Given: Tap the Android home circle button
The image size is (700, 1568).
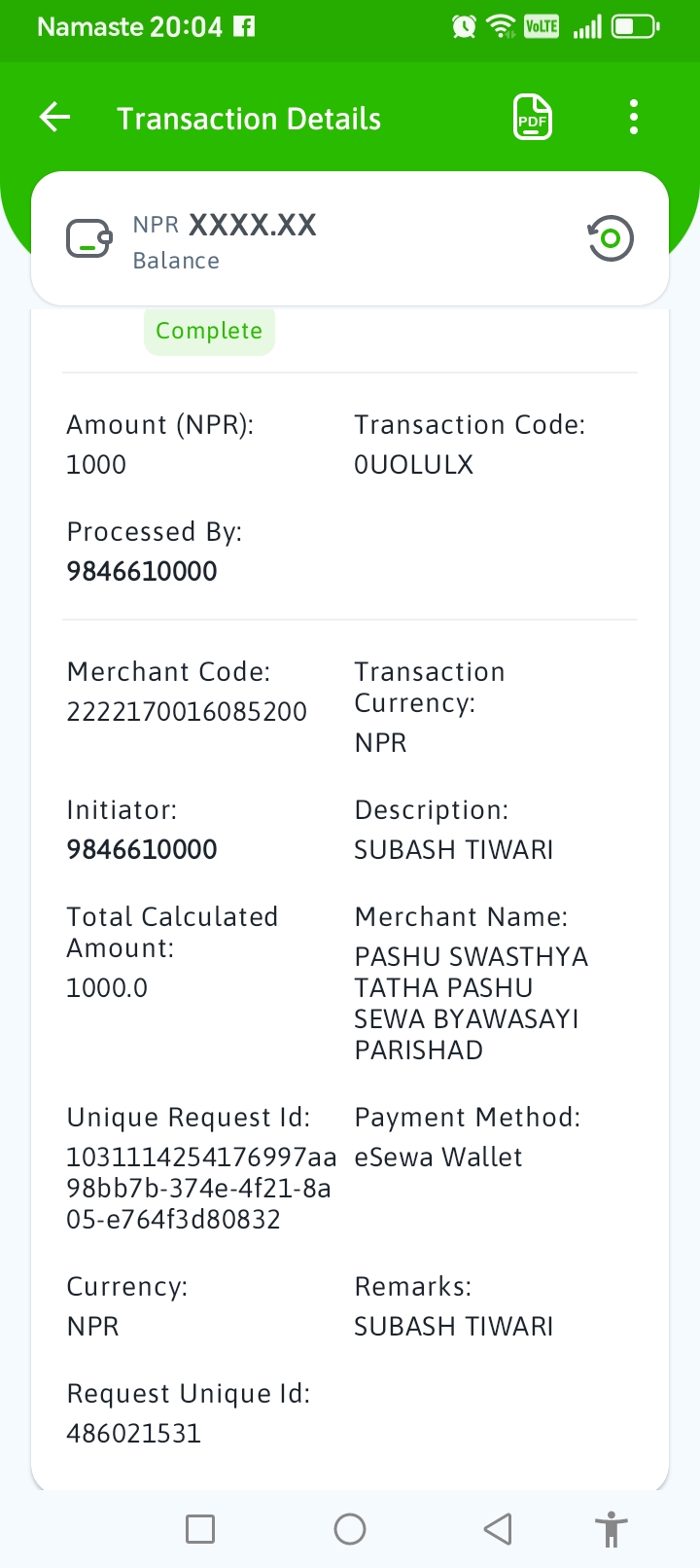Looking at the screenshot, I should pos(350,1529).
